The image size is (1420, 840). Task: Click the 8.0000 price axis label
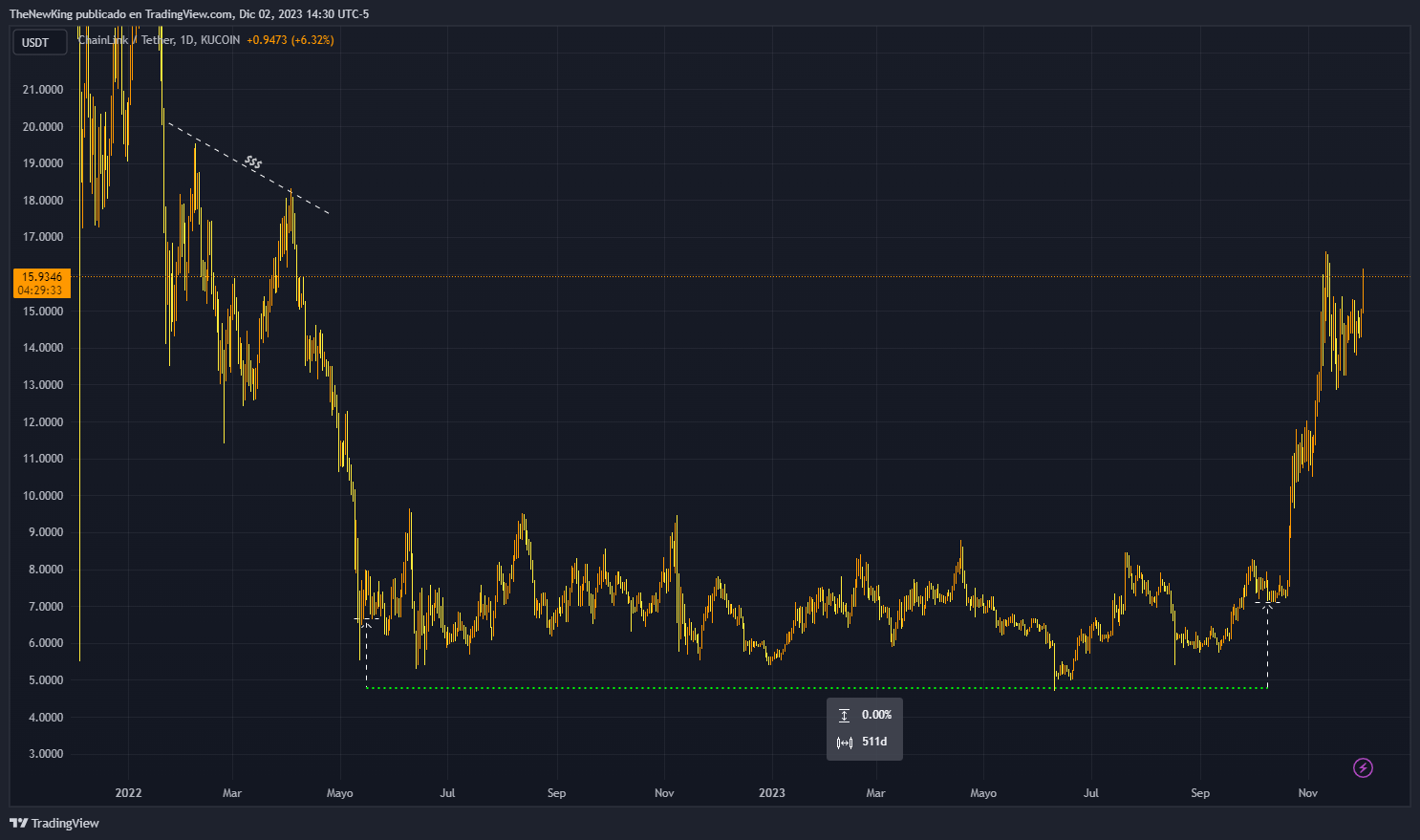pyautogui.click(x=45, y=570)
